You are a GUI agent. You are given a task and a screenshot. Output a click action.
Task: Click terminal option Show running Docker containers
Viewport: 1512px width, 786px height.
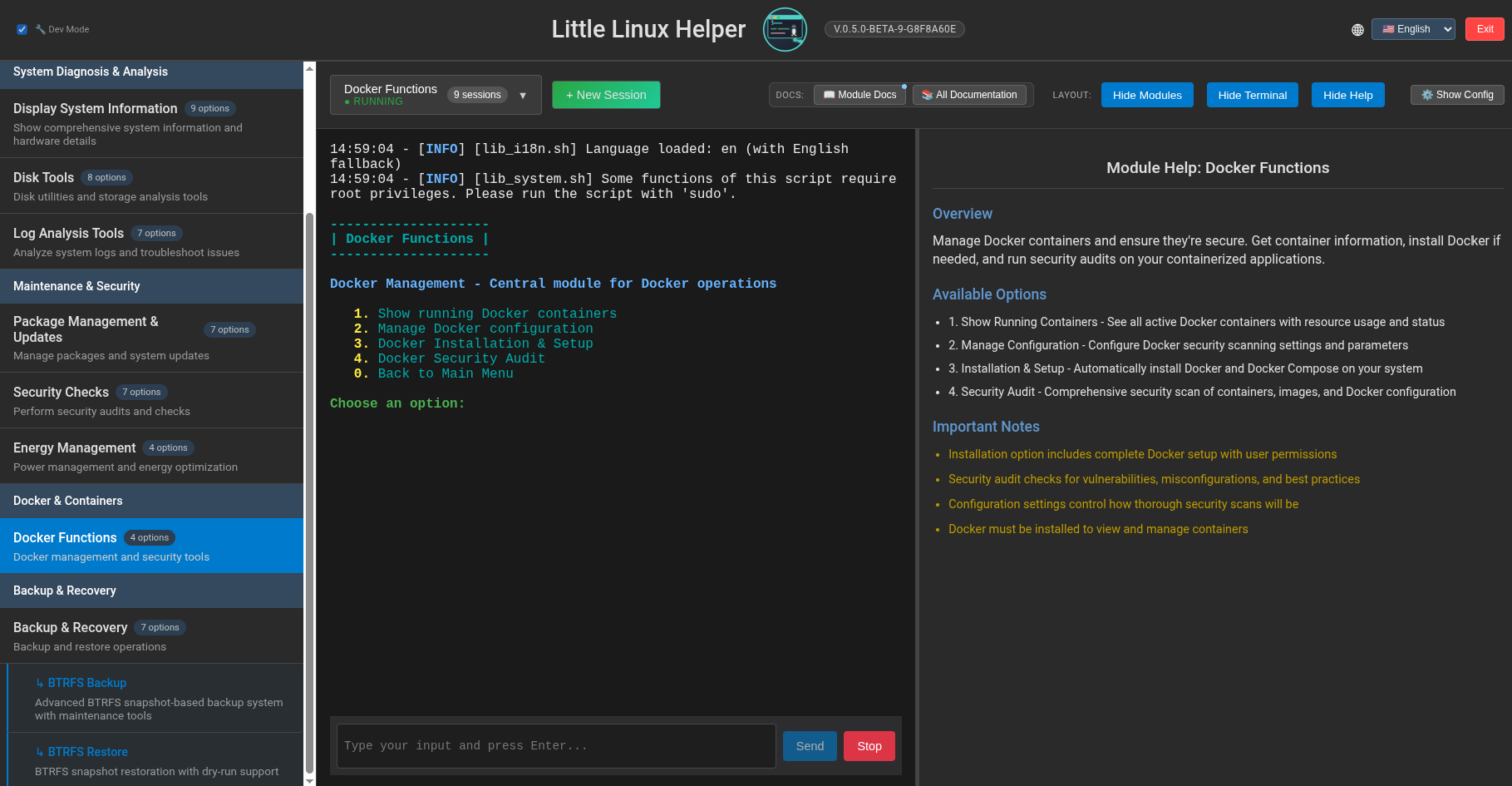[x=497, y=314]
